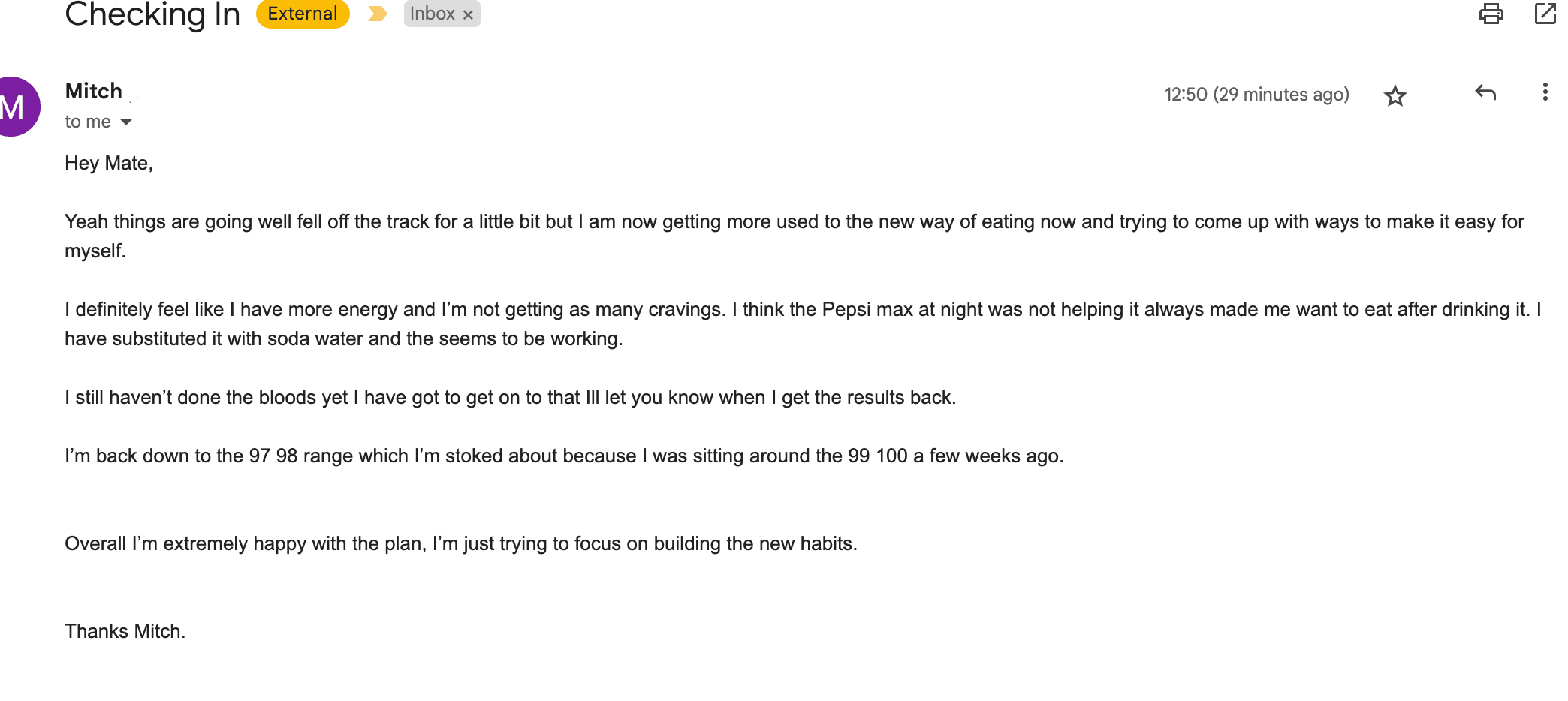Click the 'Hey Mate,' greeting line
This screenshot has width=1568, height=701.
tap(109, 163)
